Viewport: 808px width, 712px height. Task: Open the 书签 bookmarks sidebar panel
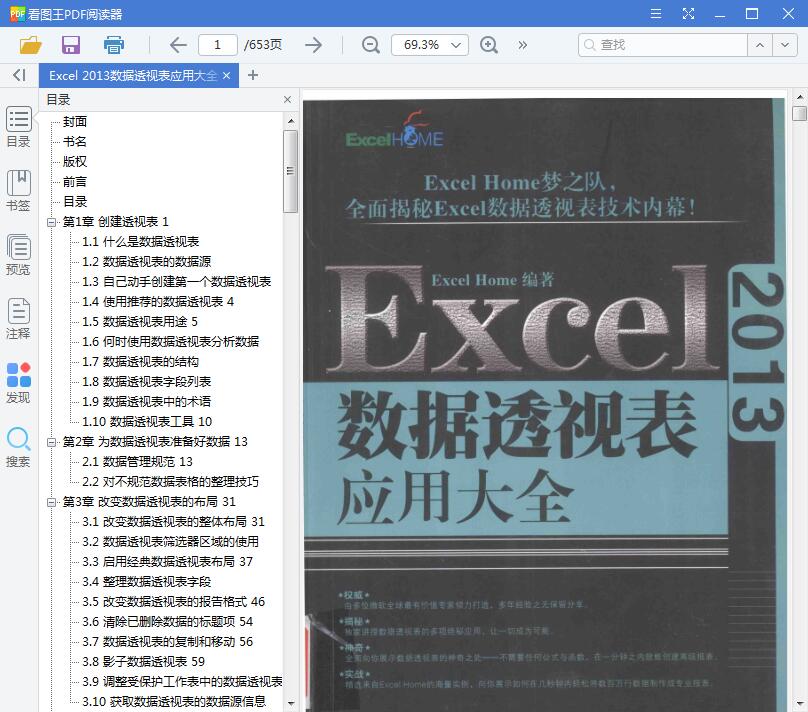19,191
